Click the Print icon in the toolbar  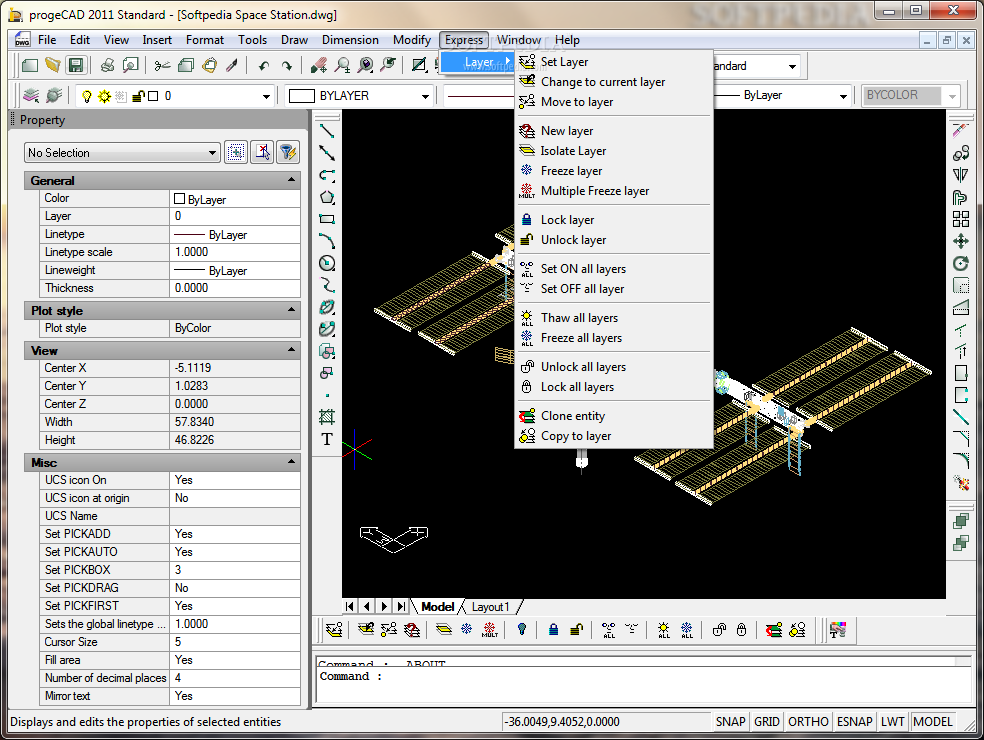[x=107, y=65]
